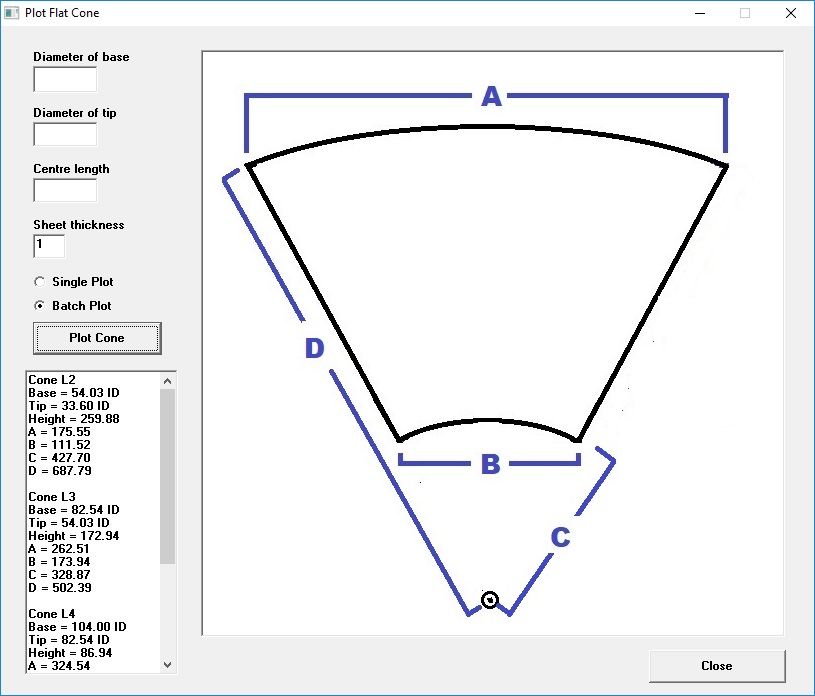The image size is (815, 696).
Task: Click 'Tip = 54.03 ID' under Cone L3
Action: pos(69,523)
